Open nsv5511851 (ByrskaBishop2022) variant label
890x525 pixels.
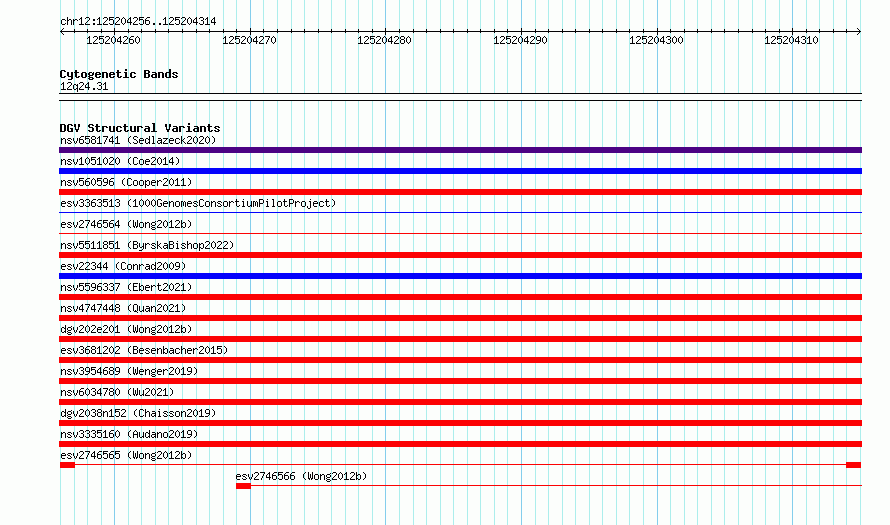(x=147, y=245)
